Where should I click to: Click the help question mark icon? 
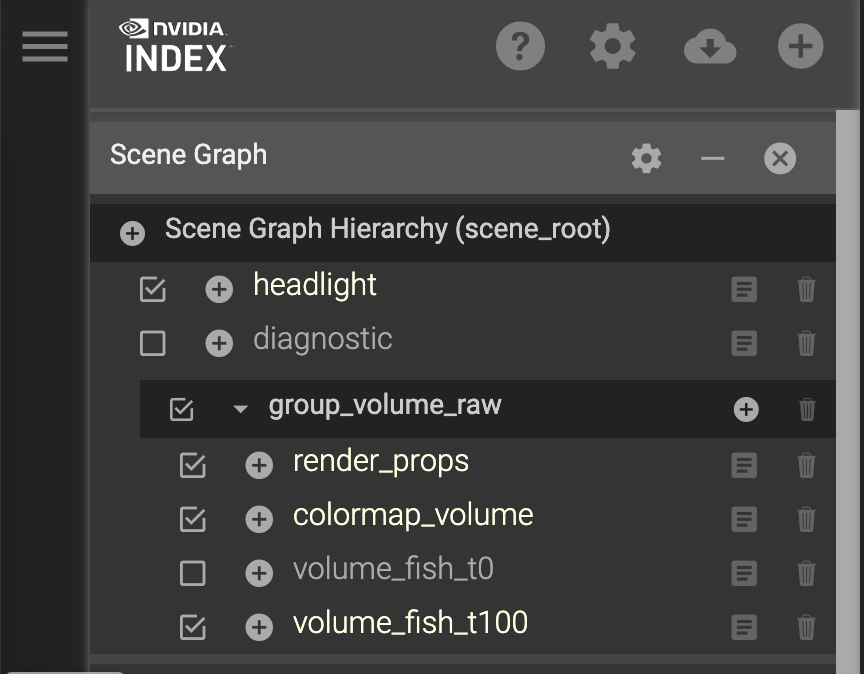[520, 46]
